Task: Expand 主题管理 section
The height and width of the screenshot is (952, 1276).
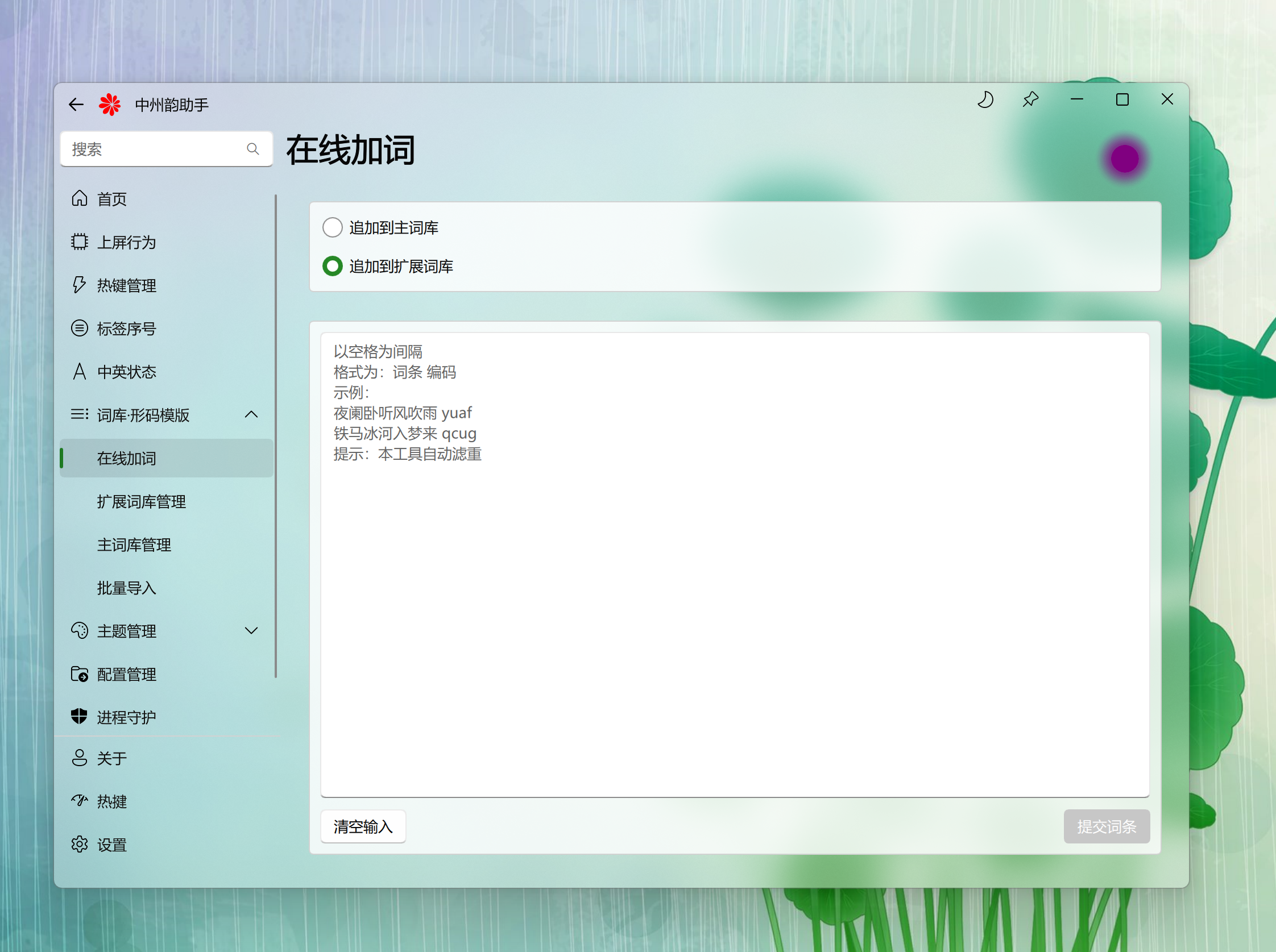Action: (x=251, y=631)
